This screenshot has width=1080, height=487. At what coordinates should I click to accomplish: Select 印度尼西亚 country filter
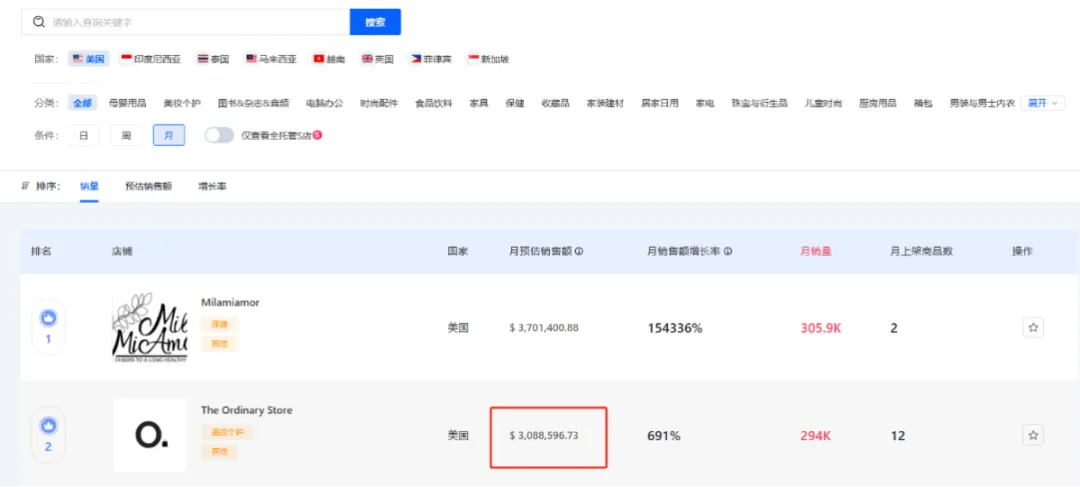coord(151,59)
